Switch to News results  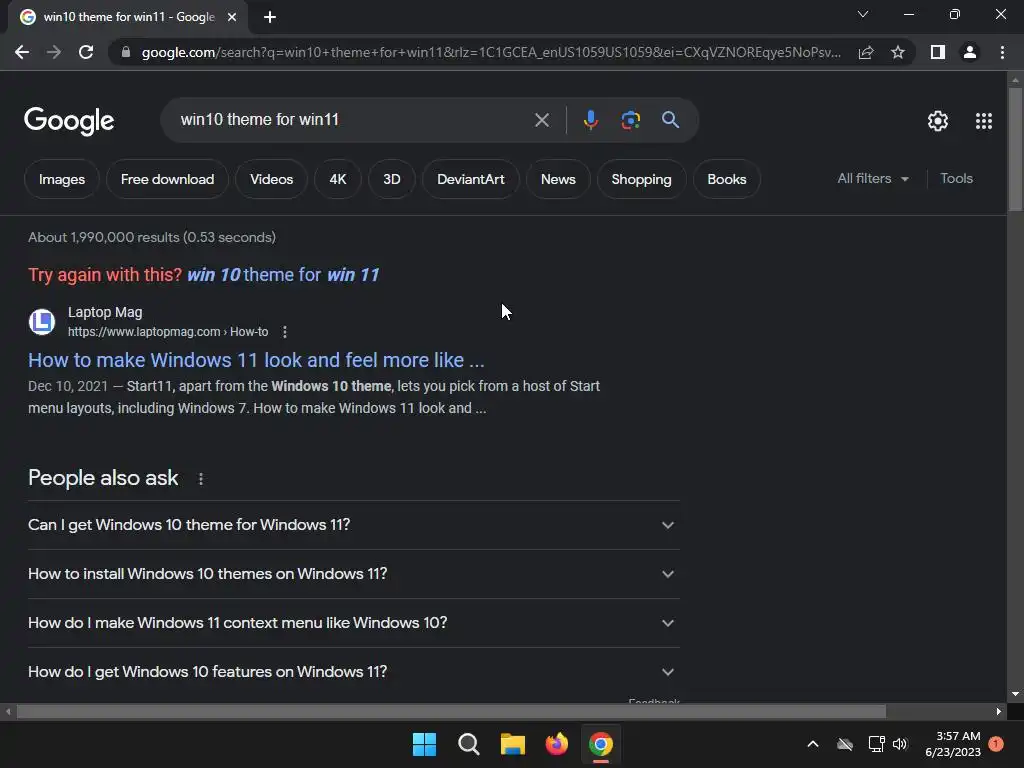tap(558, 179)
